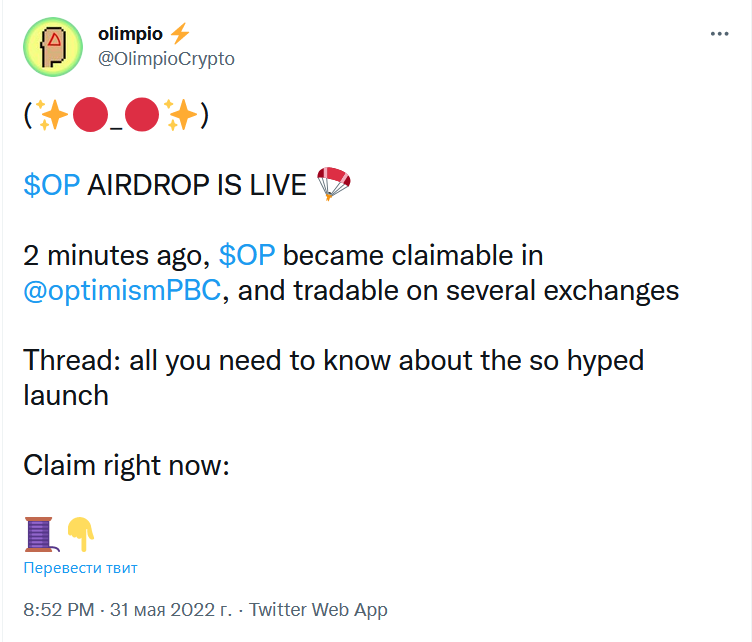
Task: Click the left sparkles emoji
Action: coord(54,117)
